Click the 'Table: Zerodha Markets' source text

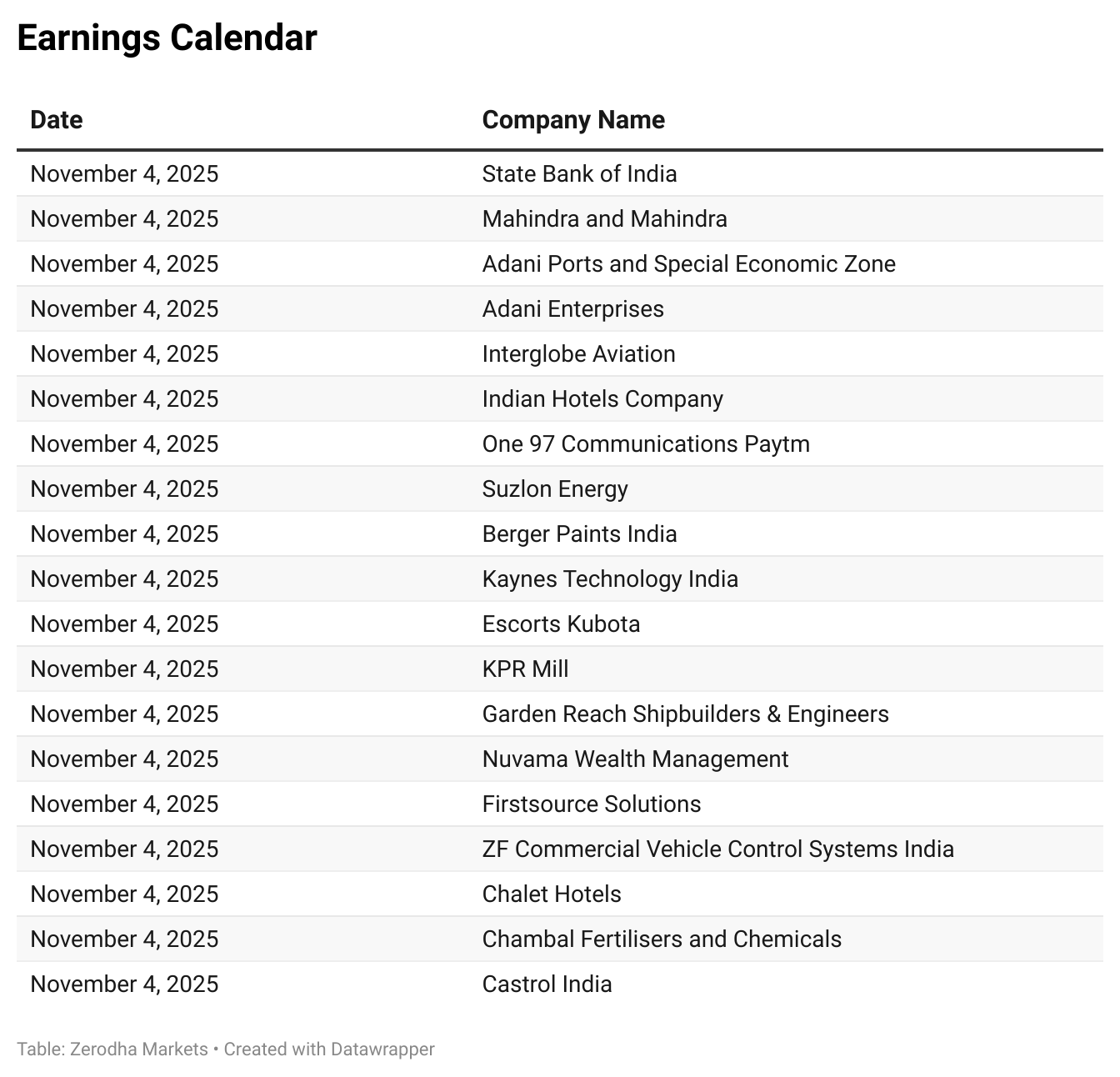click(x=112, y=1049)
